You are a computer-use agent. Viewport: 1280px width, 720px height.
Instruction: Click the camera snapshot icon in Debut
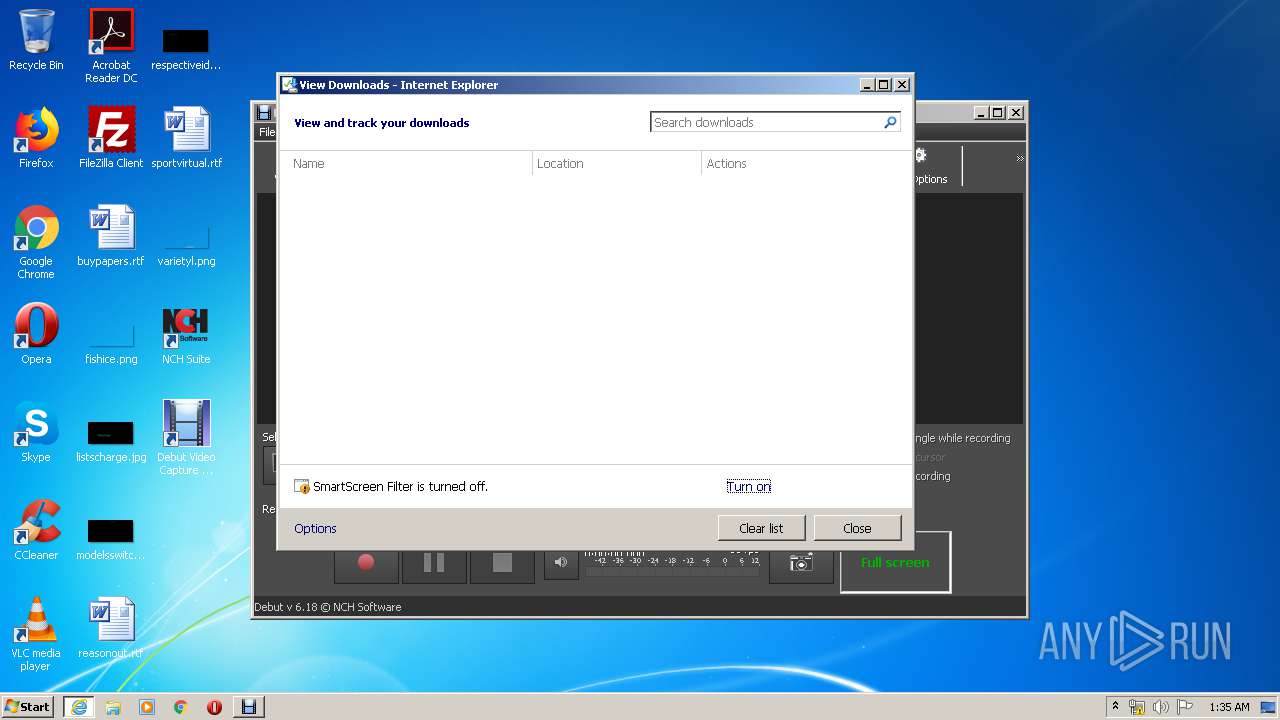pyautogui.click(x=801, y=563)
